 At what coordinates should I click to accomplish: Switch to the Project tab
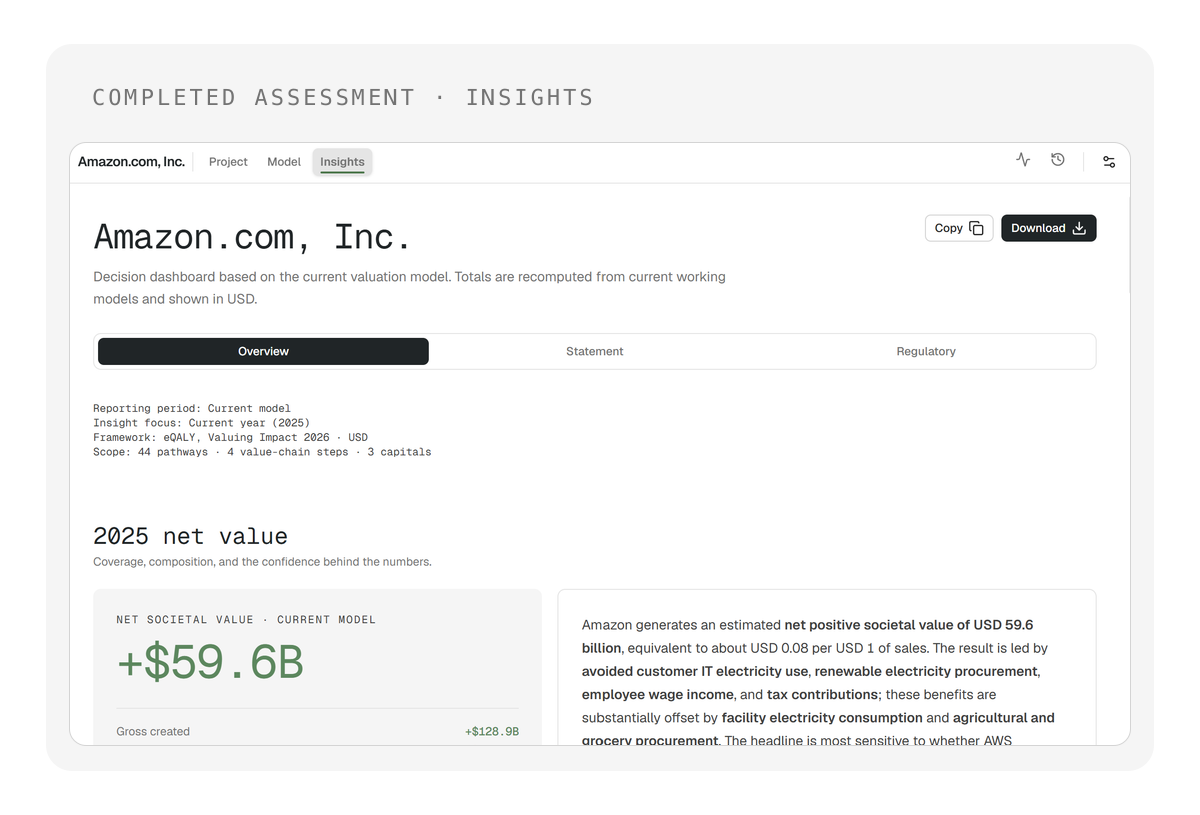coord(228,162)
